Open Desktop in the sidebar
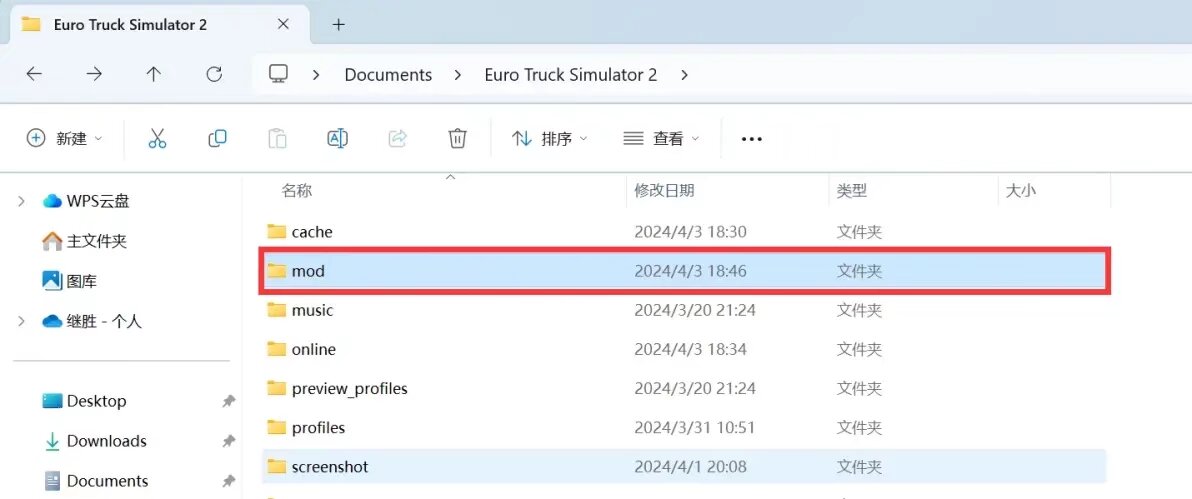Screen dimensions: 1192x499 pyautogui.click(x=84, y=401)
